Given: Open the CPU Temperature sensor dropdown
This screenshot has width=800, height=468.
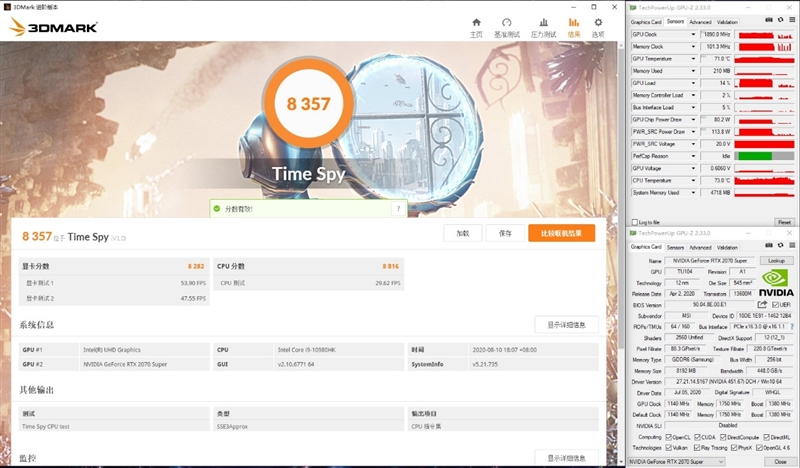Looking at the screenshot, I should coord(693,180).
